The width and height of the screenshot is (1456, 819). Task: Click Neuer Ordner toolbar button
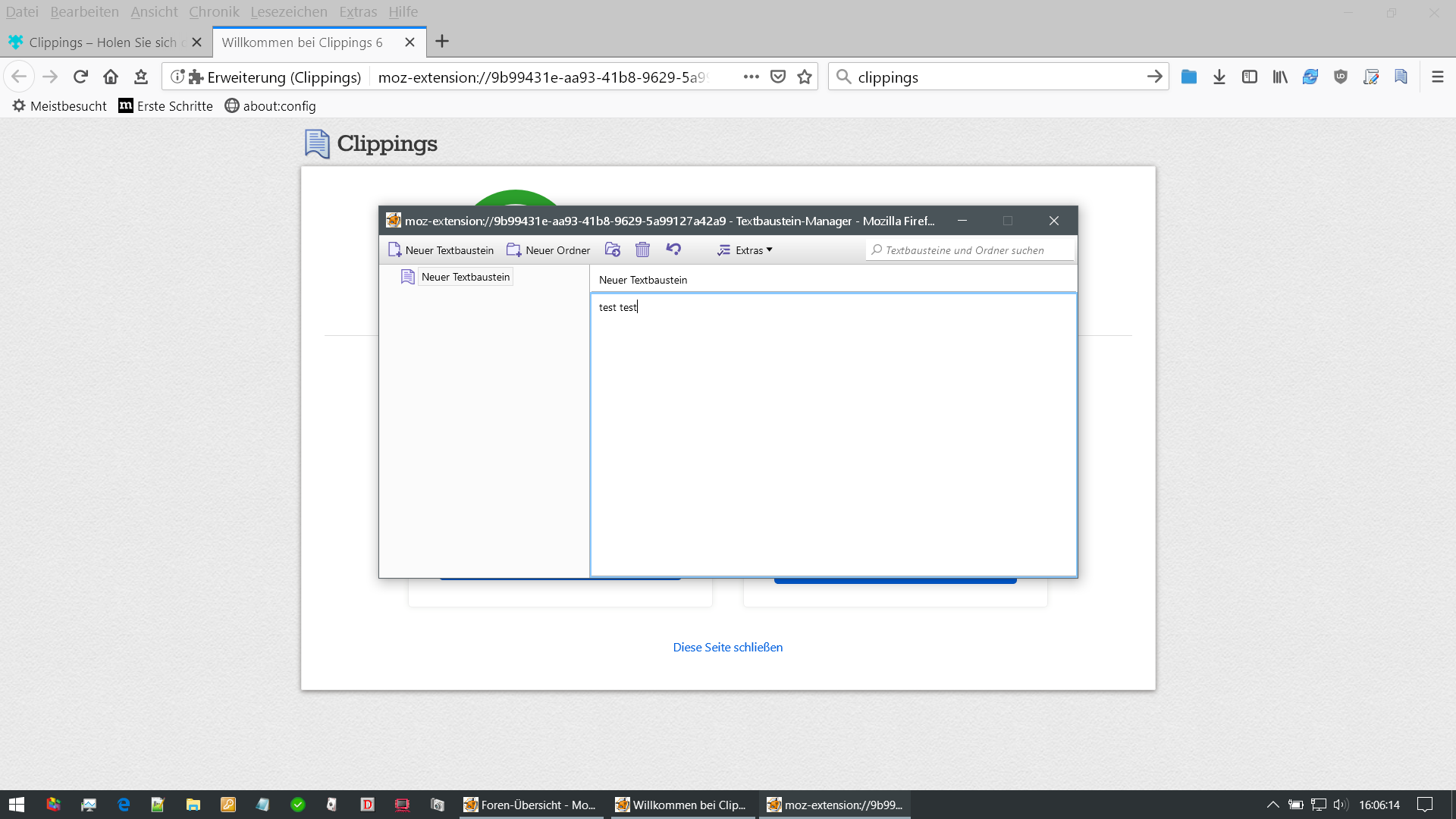click(x=548, y=250)
